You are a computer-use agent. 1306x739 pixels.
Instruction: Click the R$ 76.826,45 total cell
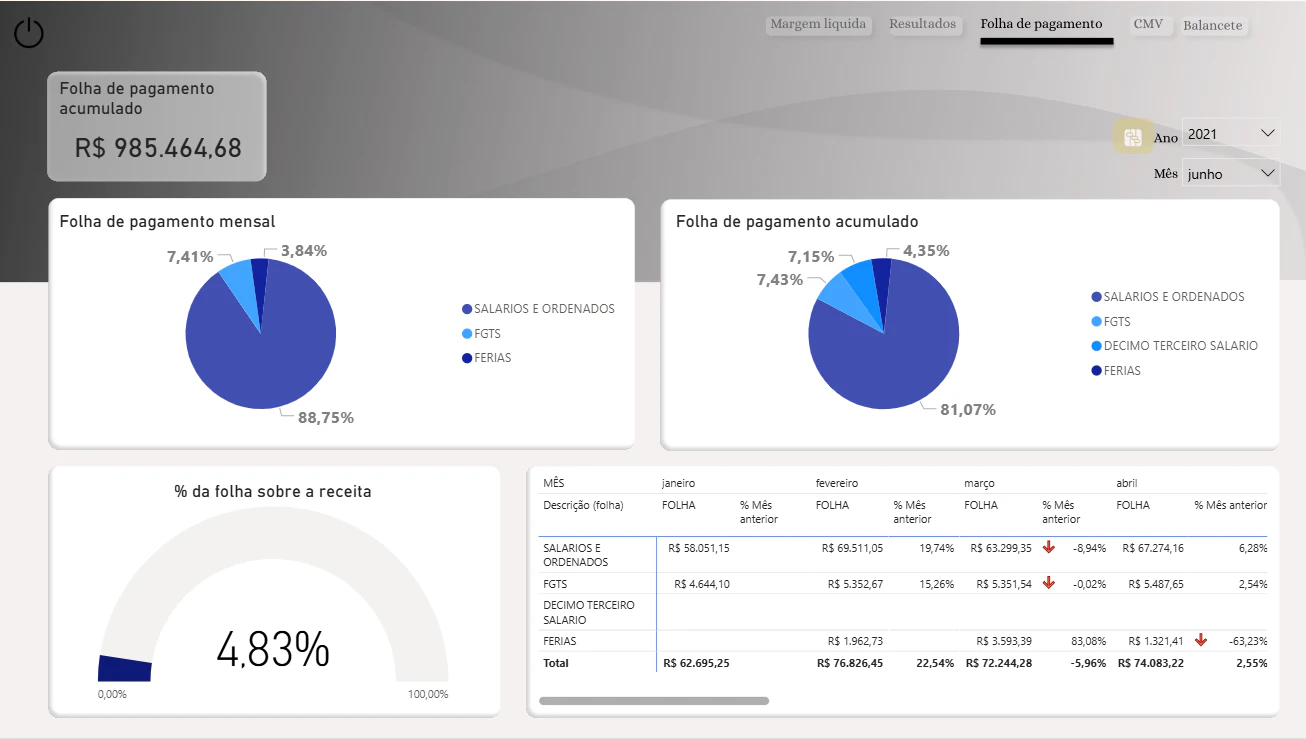(851, 663)
